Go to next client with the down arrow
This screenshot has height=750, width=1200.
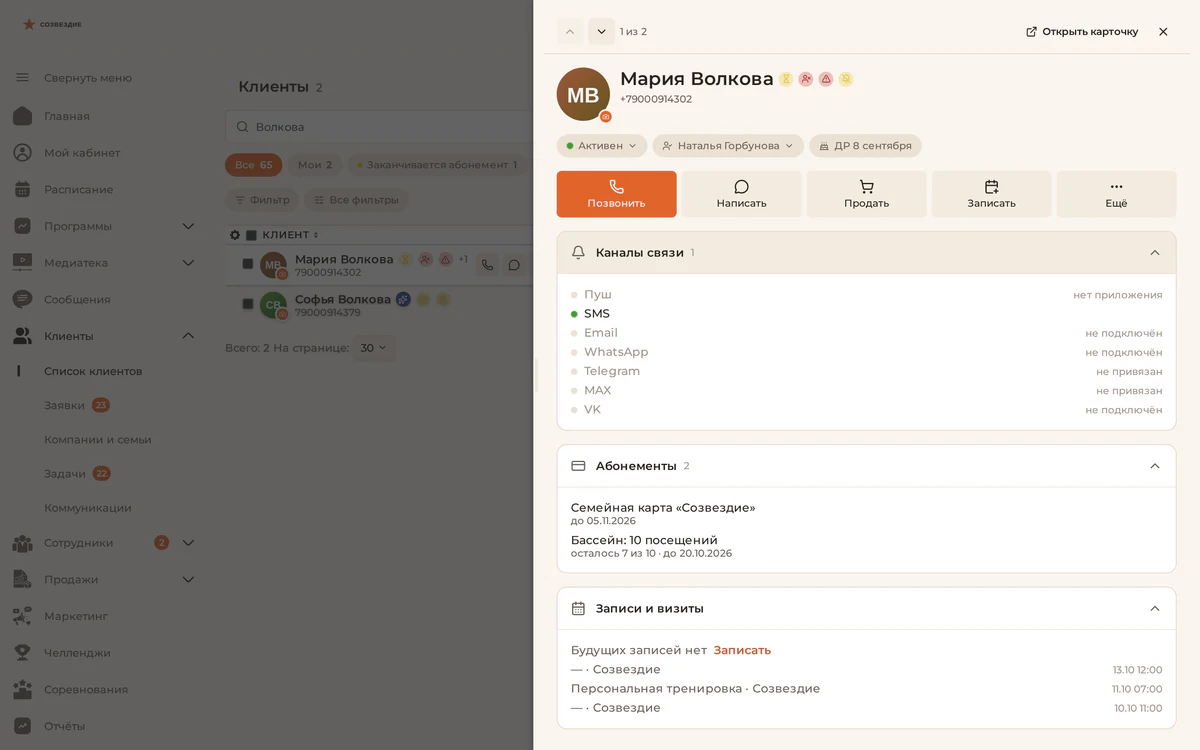pos(601,31)
